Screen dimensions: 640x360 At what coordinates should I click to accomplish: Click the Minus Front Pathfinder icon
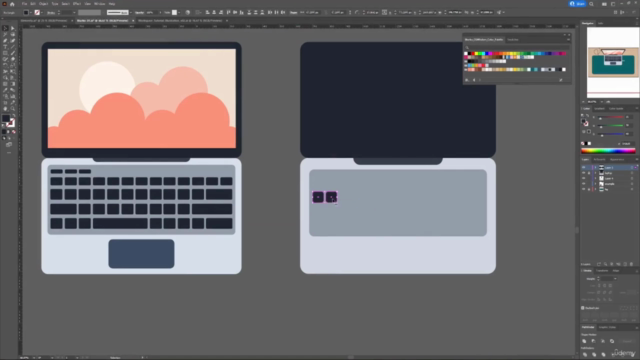tap(593, 341)
